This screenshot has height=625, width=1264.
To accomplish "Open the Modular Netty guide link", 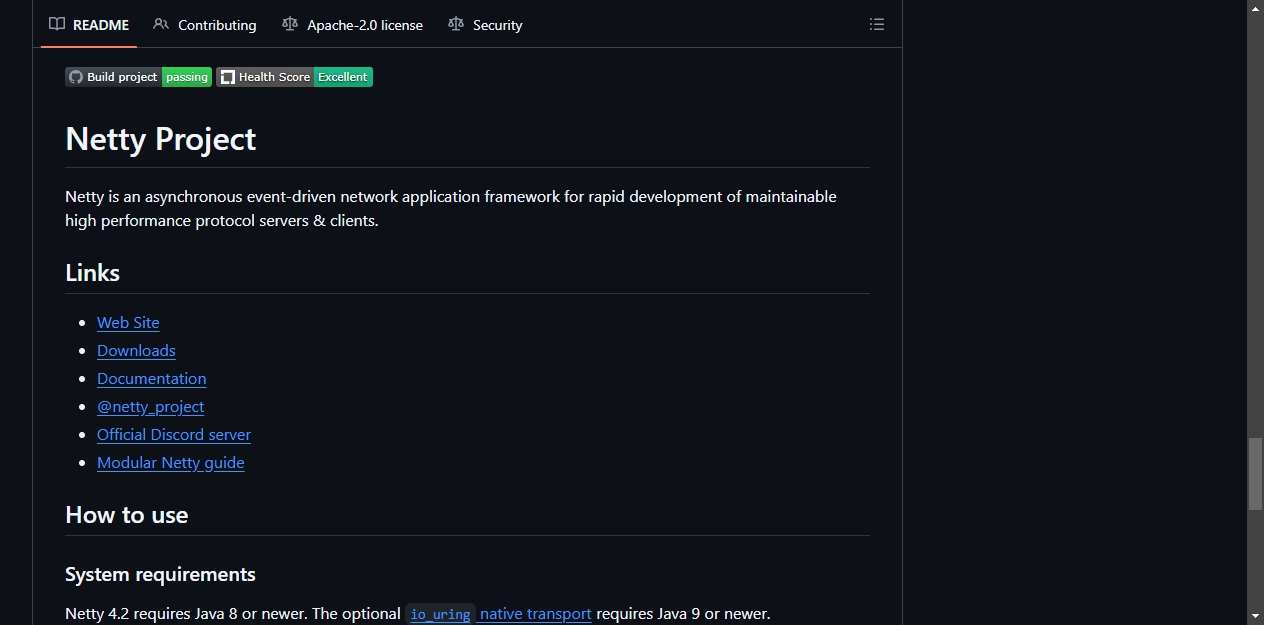I will [171, 462].
